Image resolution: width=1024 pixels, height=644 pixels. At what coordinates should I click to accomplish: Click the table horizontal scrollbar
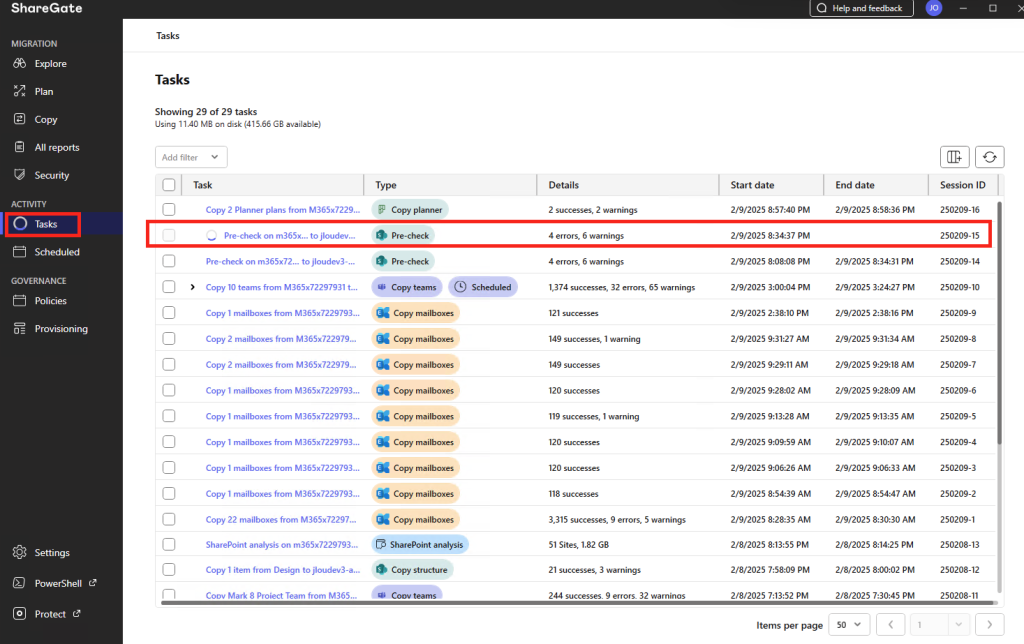coord(577,602)
